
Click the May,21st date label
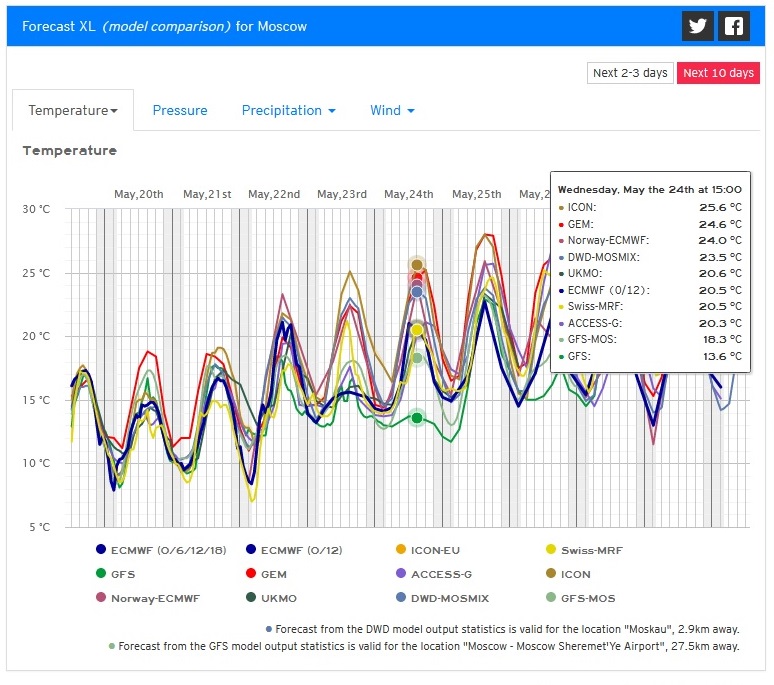pos(207,194)
